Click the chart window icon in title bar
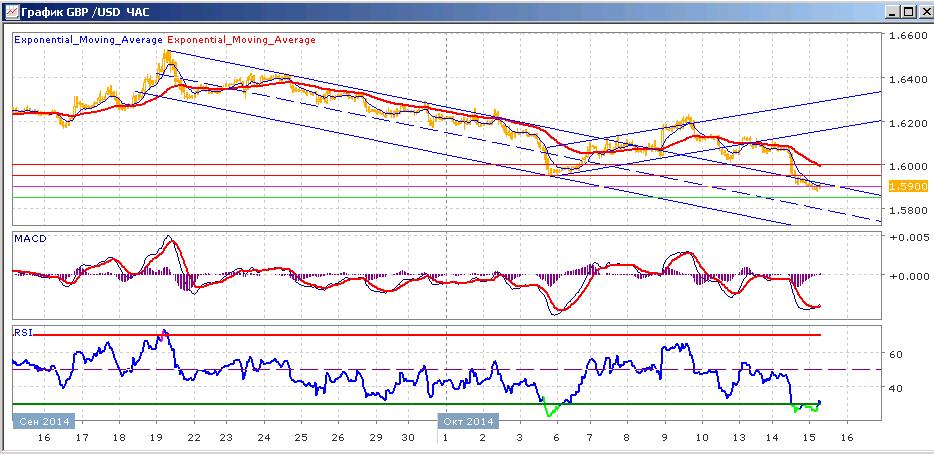This screenshot has height=454, width=934. pyautogui.click(x=11, y=11)
